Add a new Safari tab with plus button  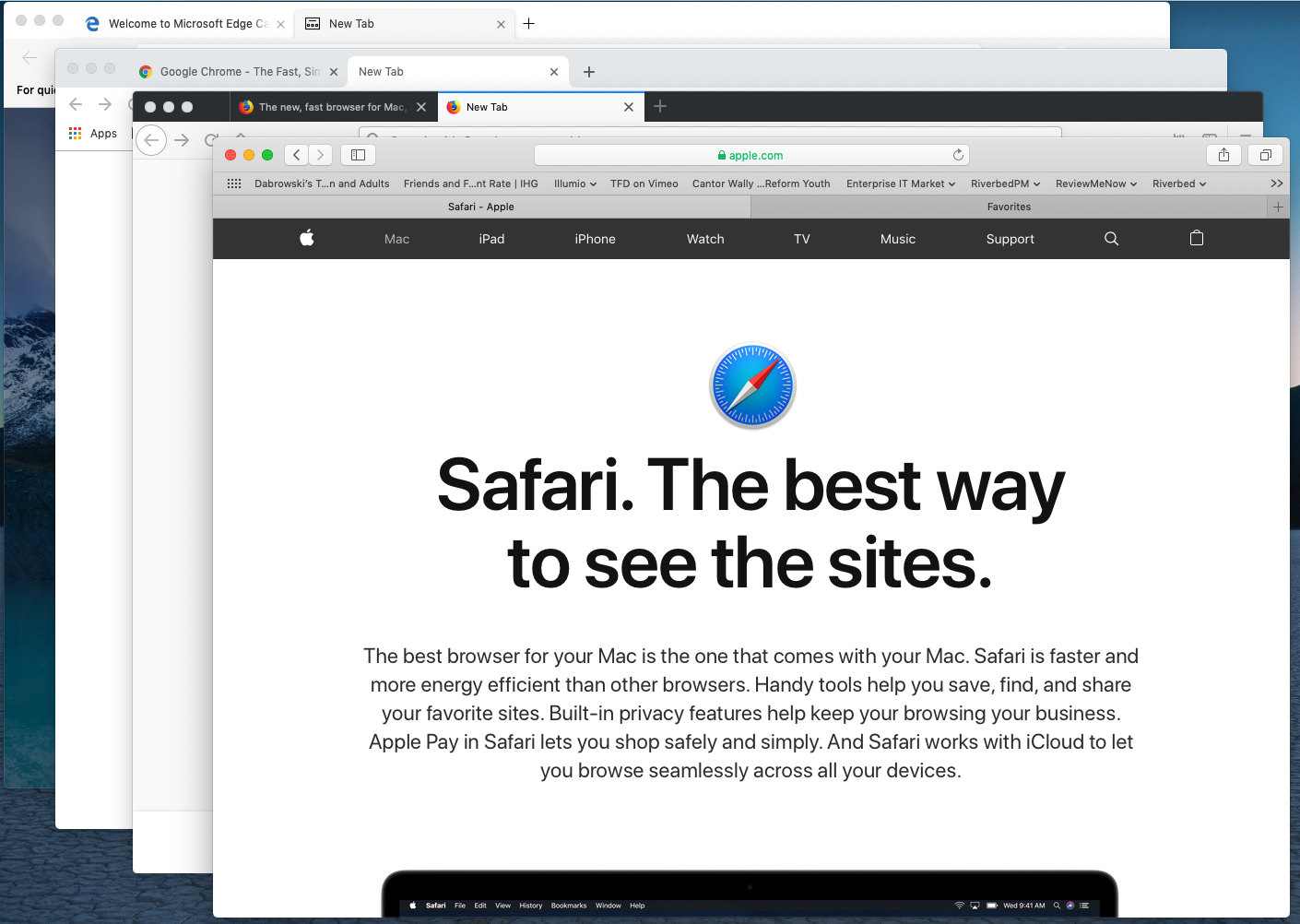tap(1278, 207)
